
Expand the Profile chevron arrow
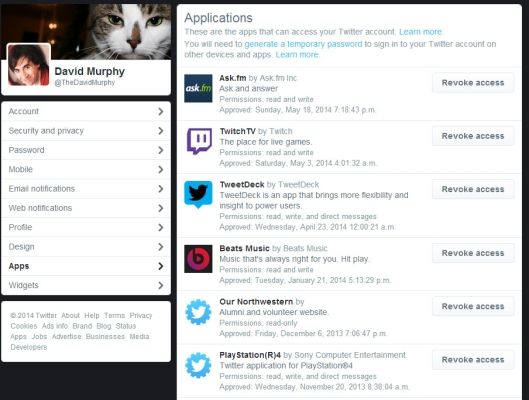pyautogui.click(x=161, y=227)
